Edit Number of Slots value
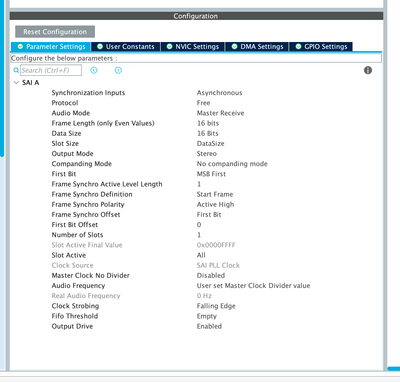The image size is (400, 382). pyautogui.click(x=199, y=235)
